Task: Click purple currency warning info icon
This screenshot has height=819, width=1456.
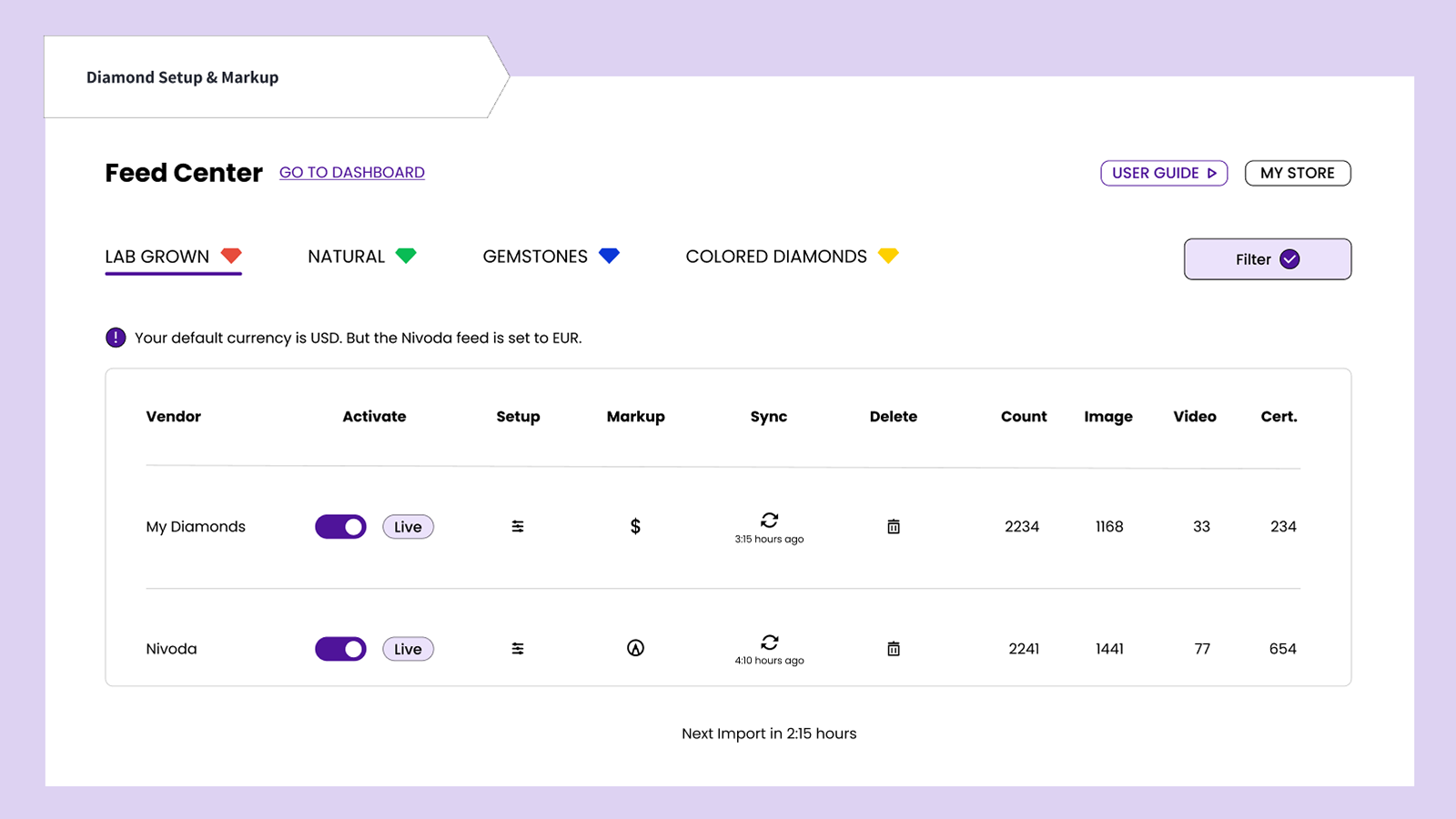Action: [x=116, y=338]
